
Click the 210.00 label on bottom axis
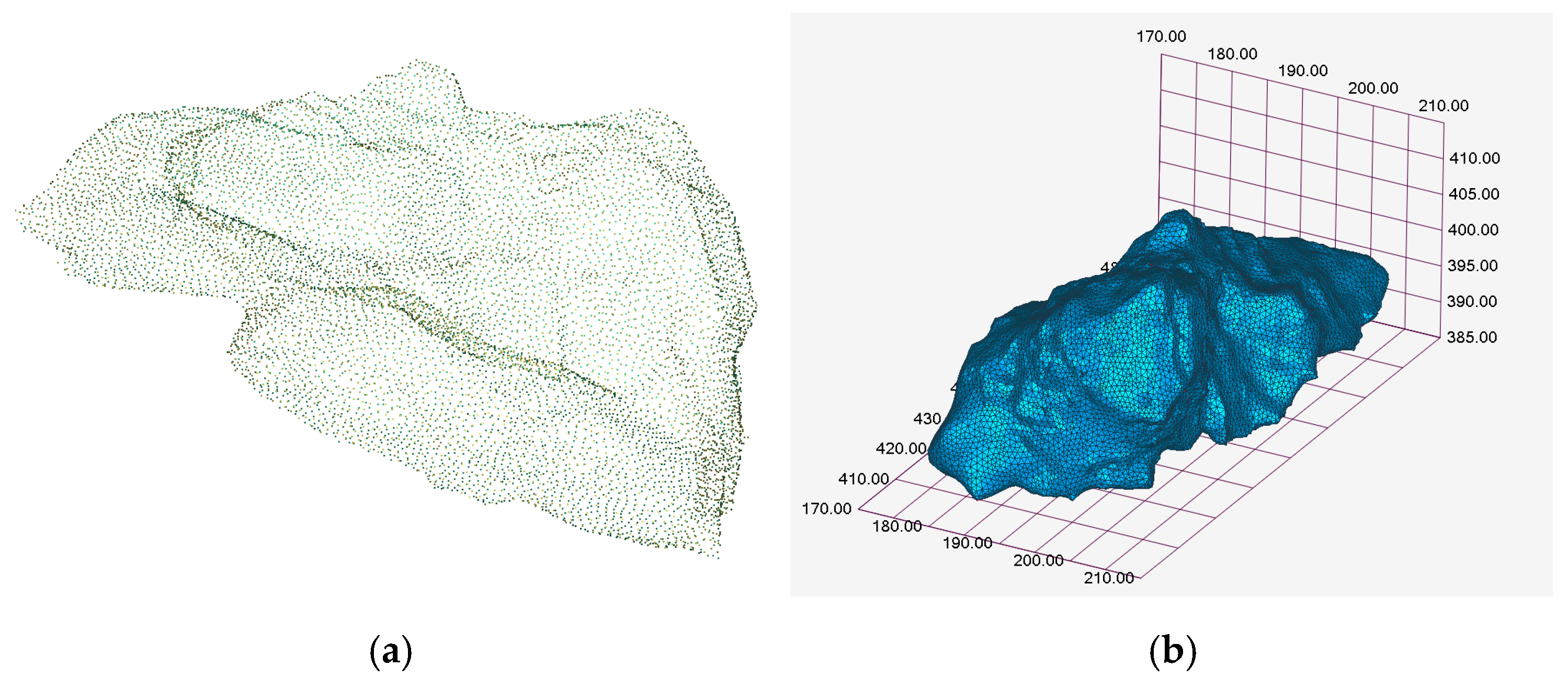pos(1108,578)
